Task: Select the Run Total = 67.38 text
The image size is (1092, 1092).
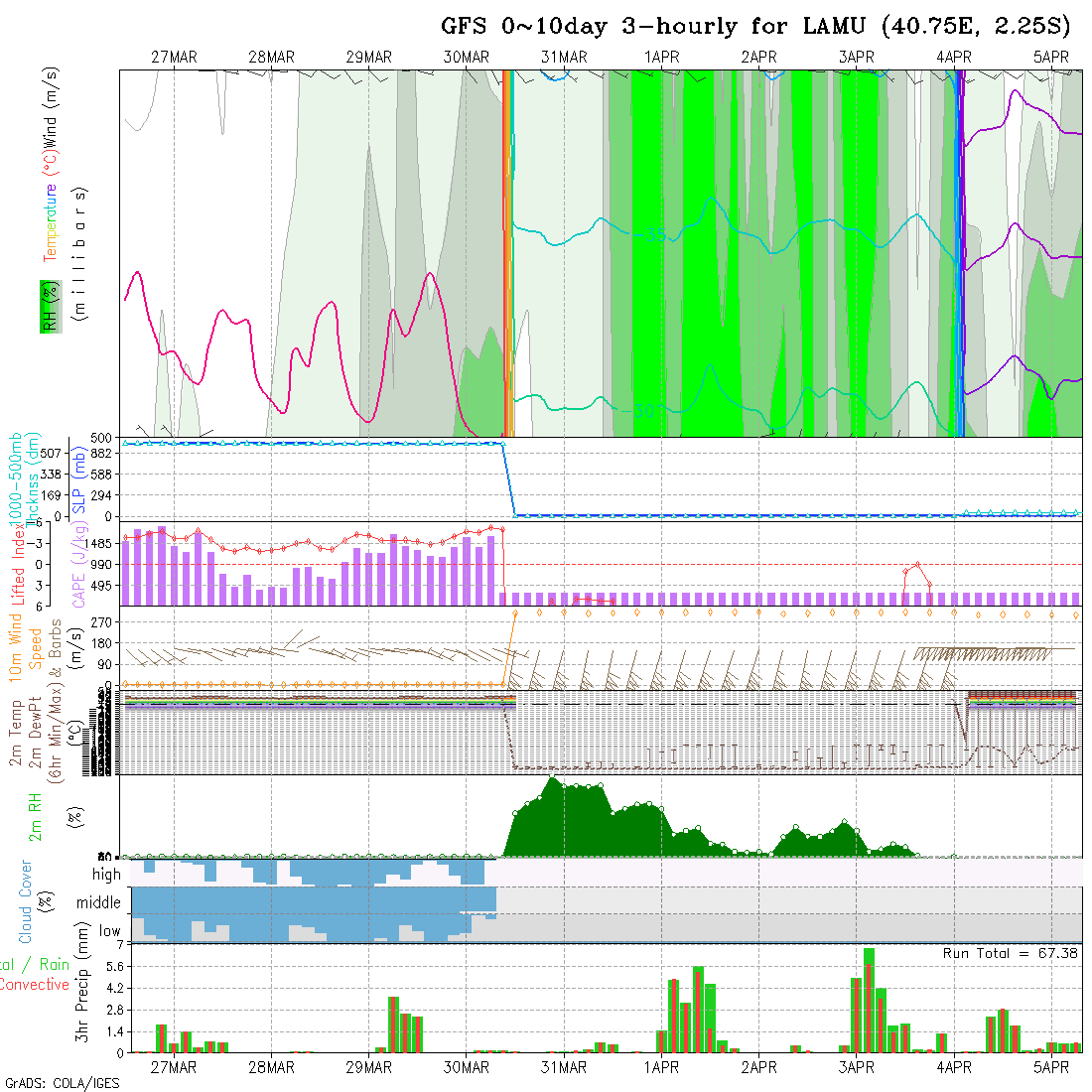Action: [x=1011, y=953]
